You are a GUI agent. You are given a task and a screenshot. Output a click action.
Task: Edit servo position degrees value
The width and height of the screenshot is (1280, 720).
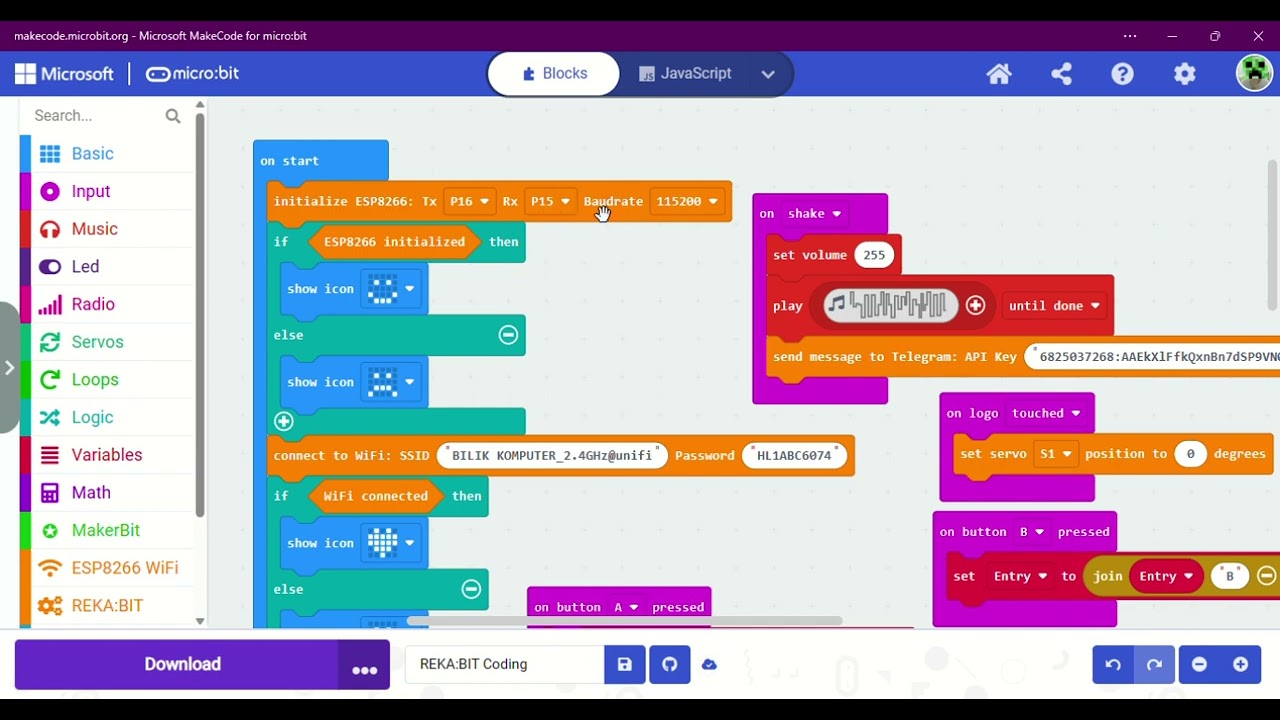(x=1190, y=454)
